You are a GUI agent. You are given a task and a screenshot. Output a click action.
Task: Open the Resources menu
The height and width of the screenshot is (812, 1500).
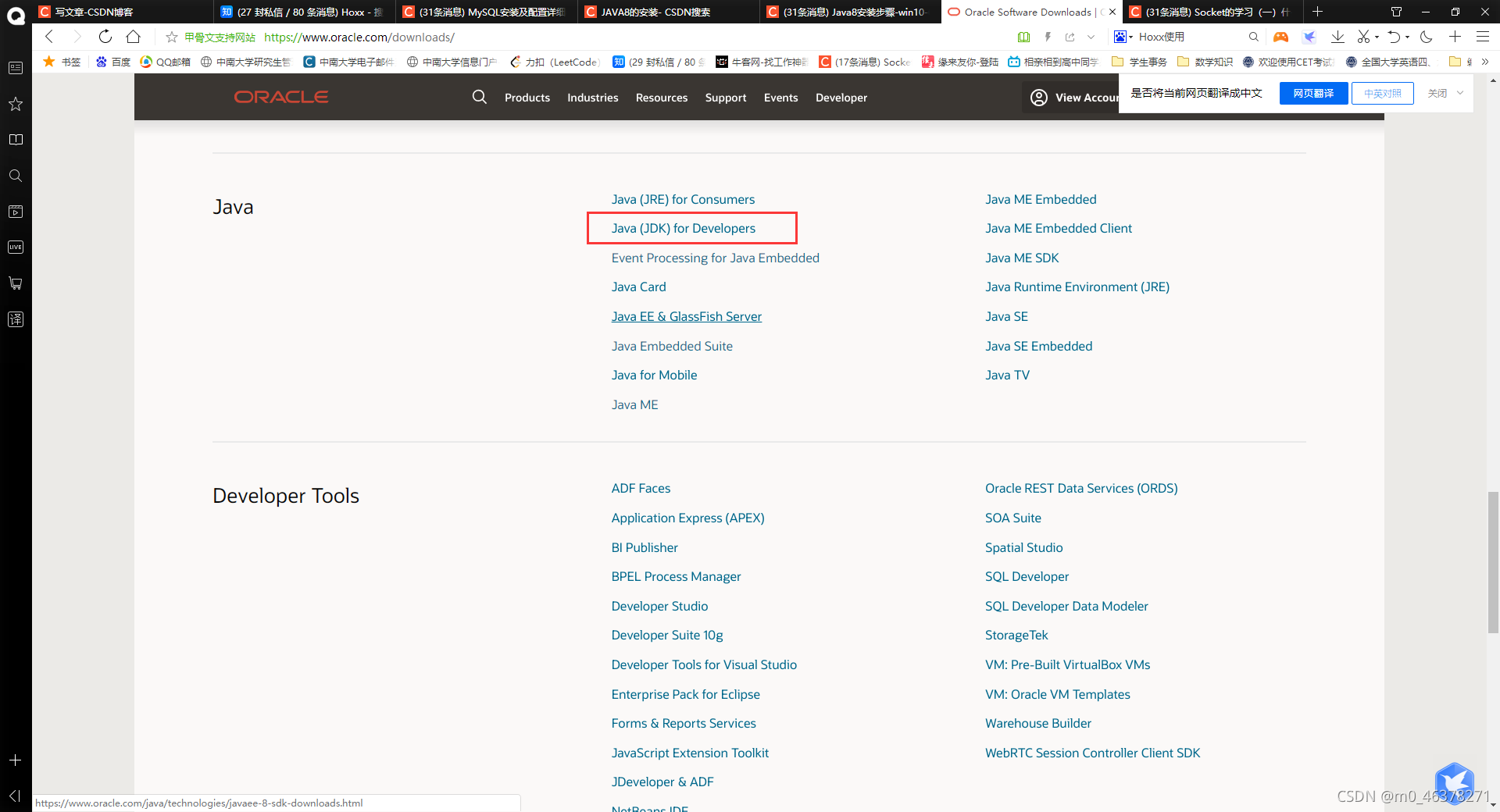pos(662,98)
